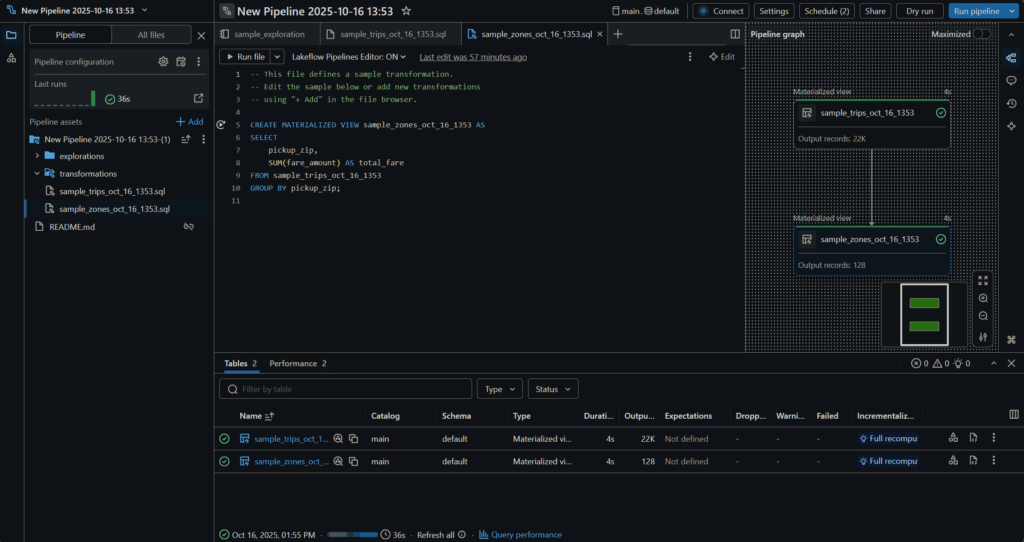This screenshot has height=542, width=1024.
Task: Open the Query performance link
Action: click(x=524, y=535)
